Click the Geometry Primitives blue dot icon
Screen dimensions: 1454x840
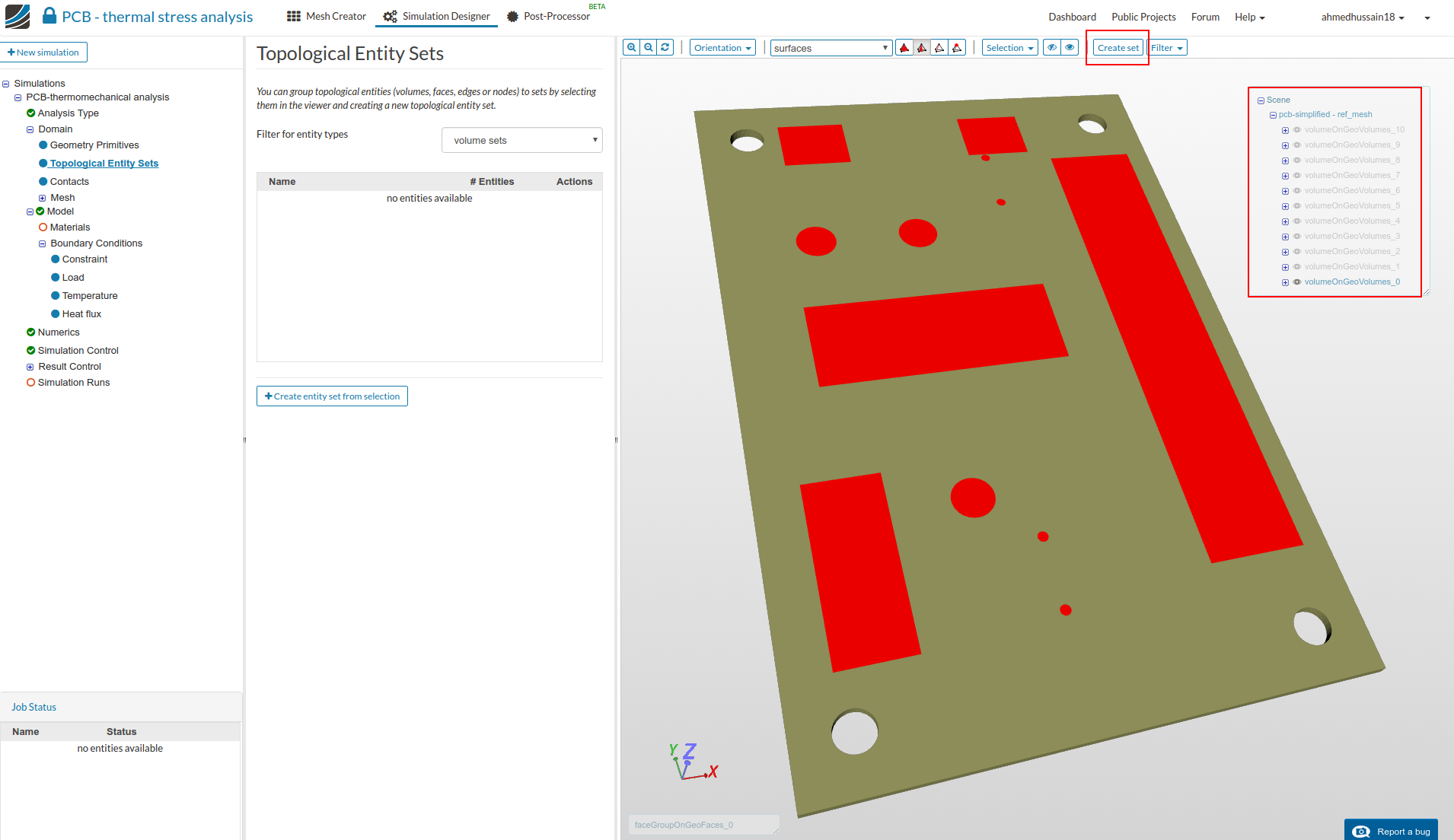tap(43, 145)
